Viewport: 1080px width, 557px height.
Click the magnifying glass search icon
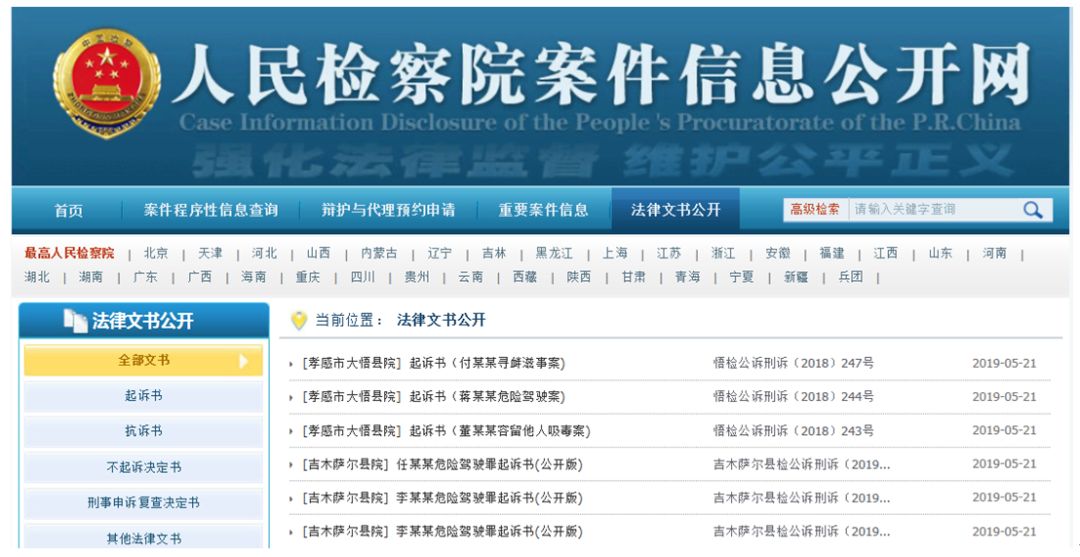point(1032,210)
